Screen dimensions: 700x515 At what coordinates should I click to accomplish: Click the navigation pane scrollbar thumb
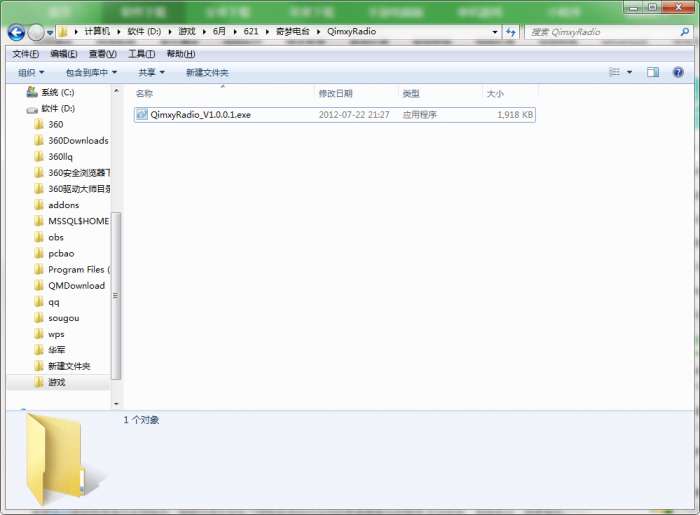pos(116,295)
